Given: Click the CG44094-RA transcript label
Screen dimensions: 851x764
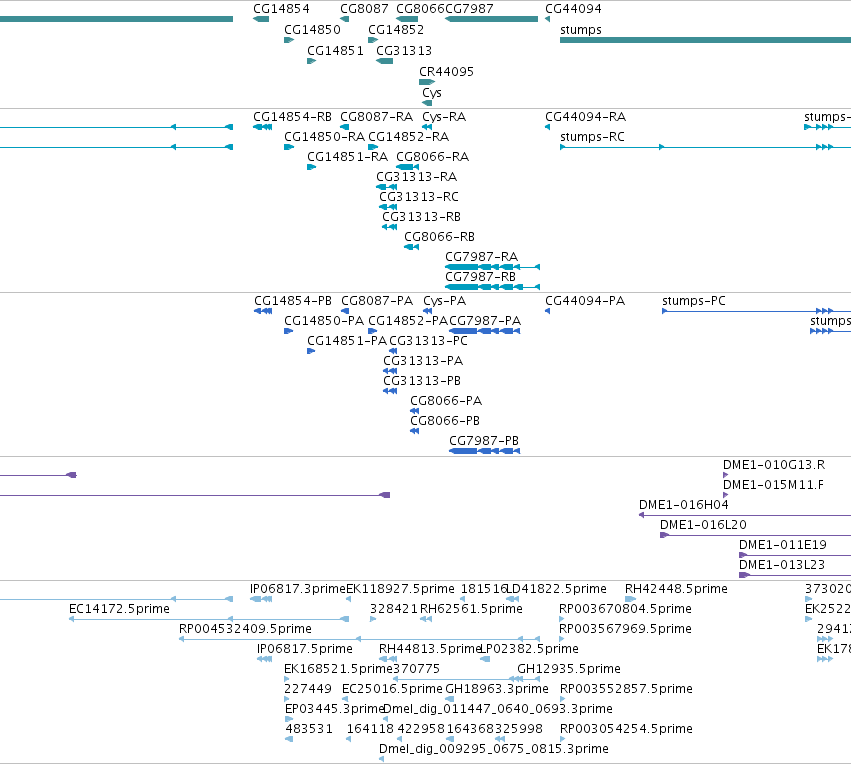Looking at the screenshot, I should (585, 117).
